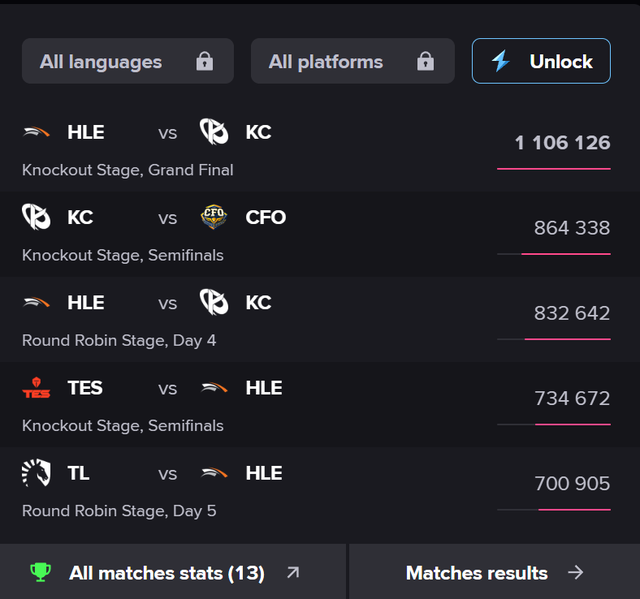Click the Team Liquid logo

pyautogui.click(x=37, y=473)
